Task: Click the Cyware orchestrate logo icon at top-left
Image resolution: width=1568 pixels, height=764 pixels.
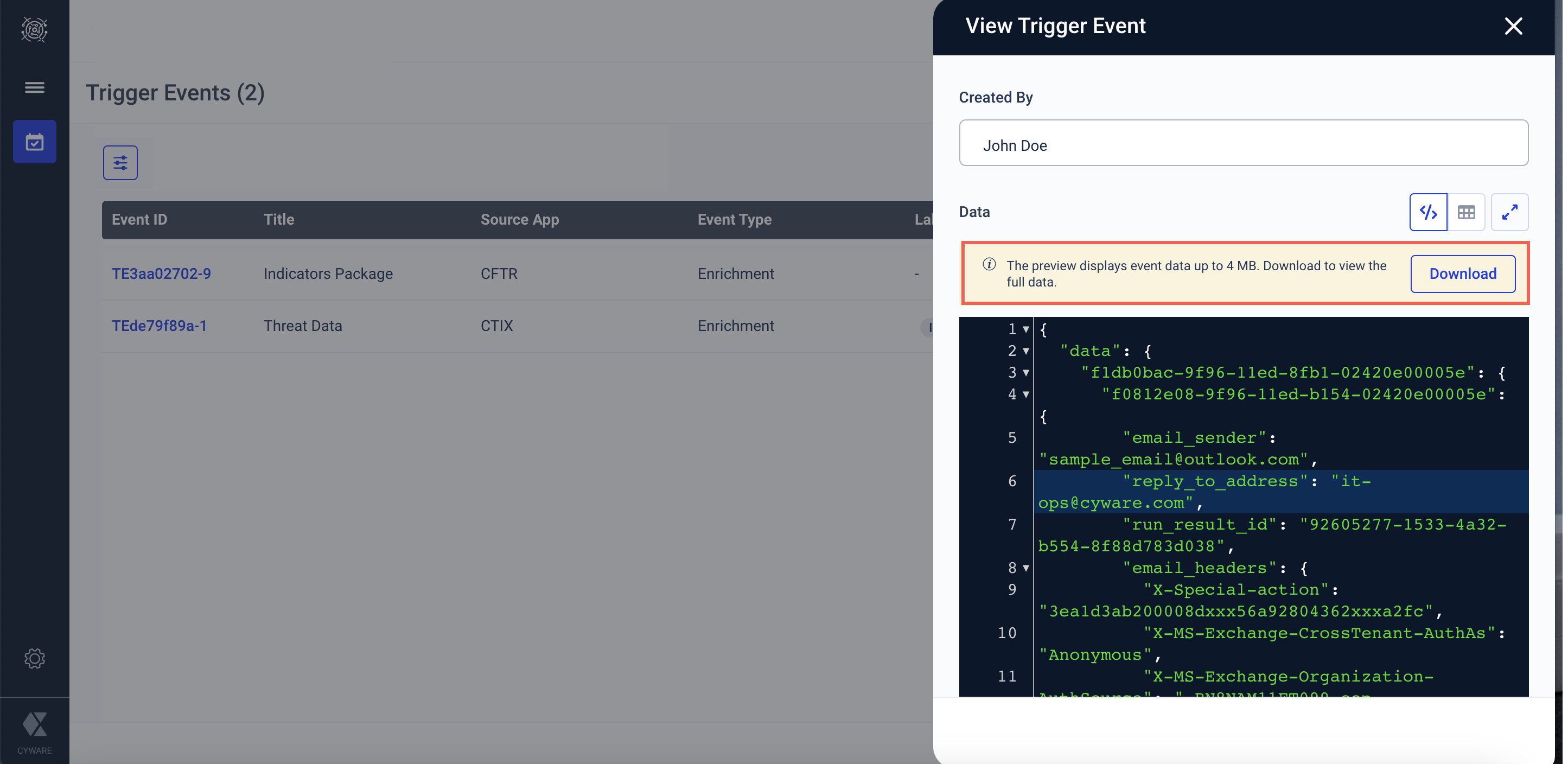Action: [x=34, y=29]
